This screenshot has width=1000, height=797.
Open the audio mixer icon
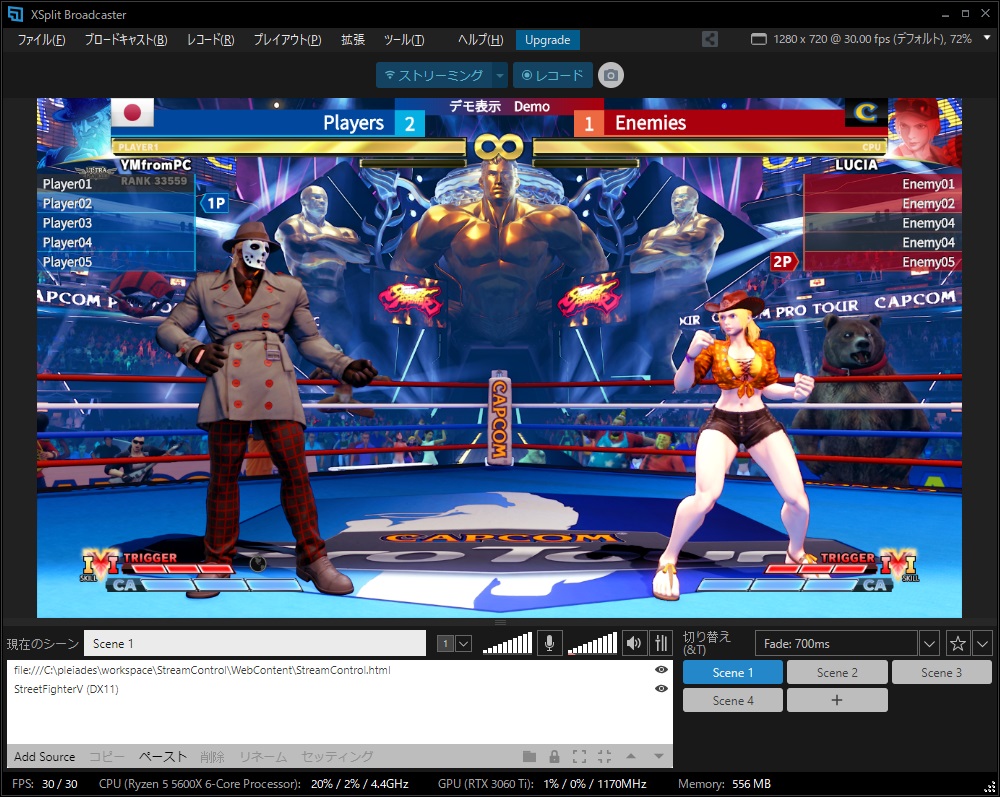coord(661,643)
